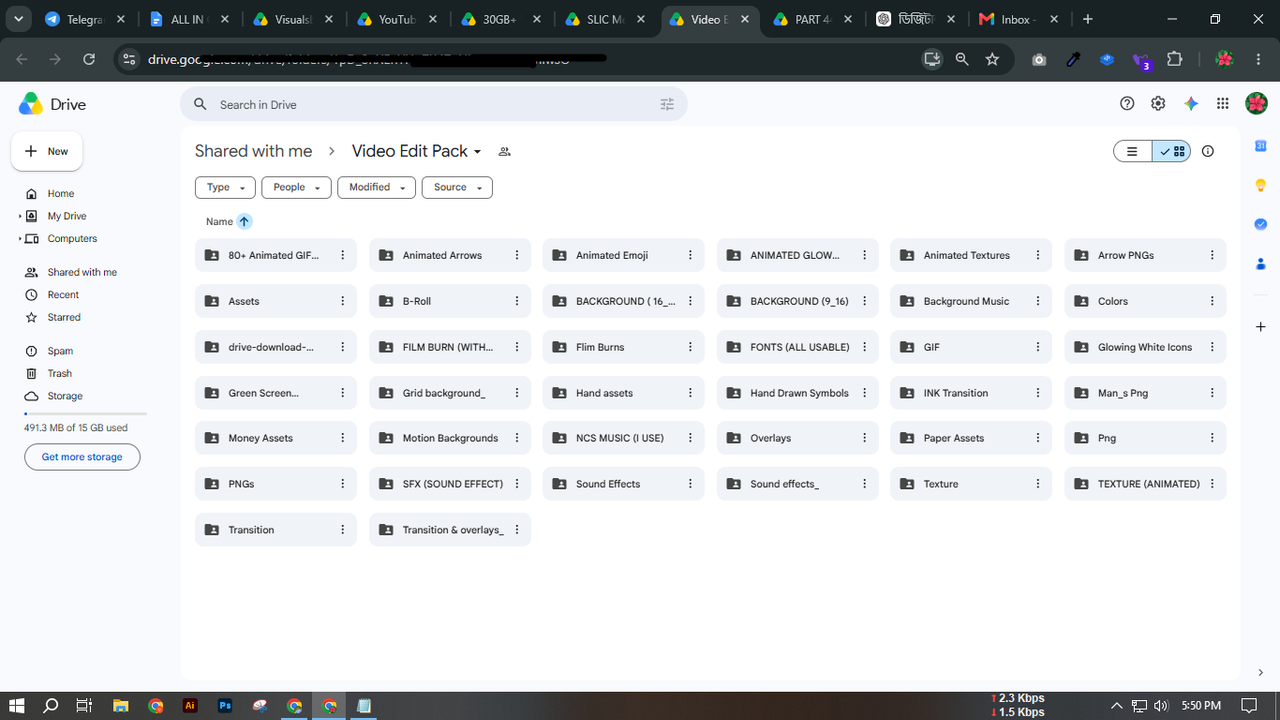Open more actions for Background Music folder
Image resolution: width=1280 pixels, height=720 pixels.
point(1038,301)
